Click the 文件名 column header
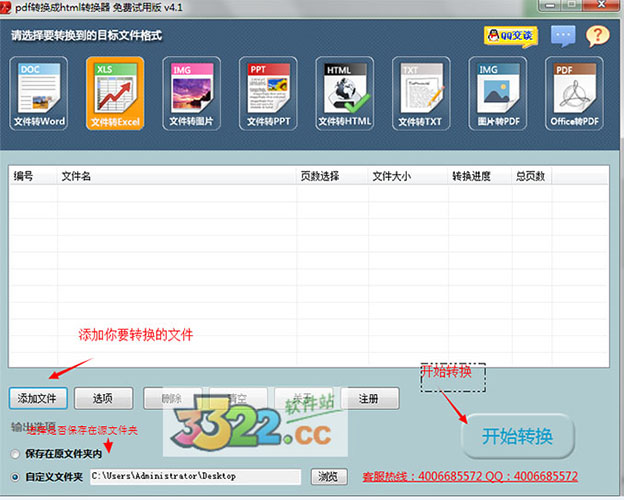Viewport: 624px width, 500px height. (x=177, y=176)
